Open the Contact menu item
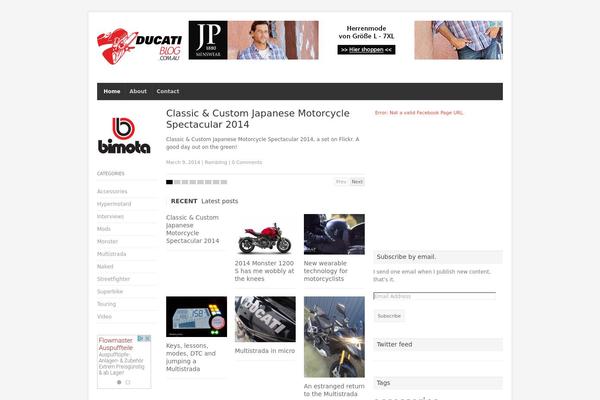This screenshot has height=400, width=600. 168,91
